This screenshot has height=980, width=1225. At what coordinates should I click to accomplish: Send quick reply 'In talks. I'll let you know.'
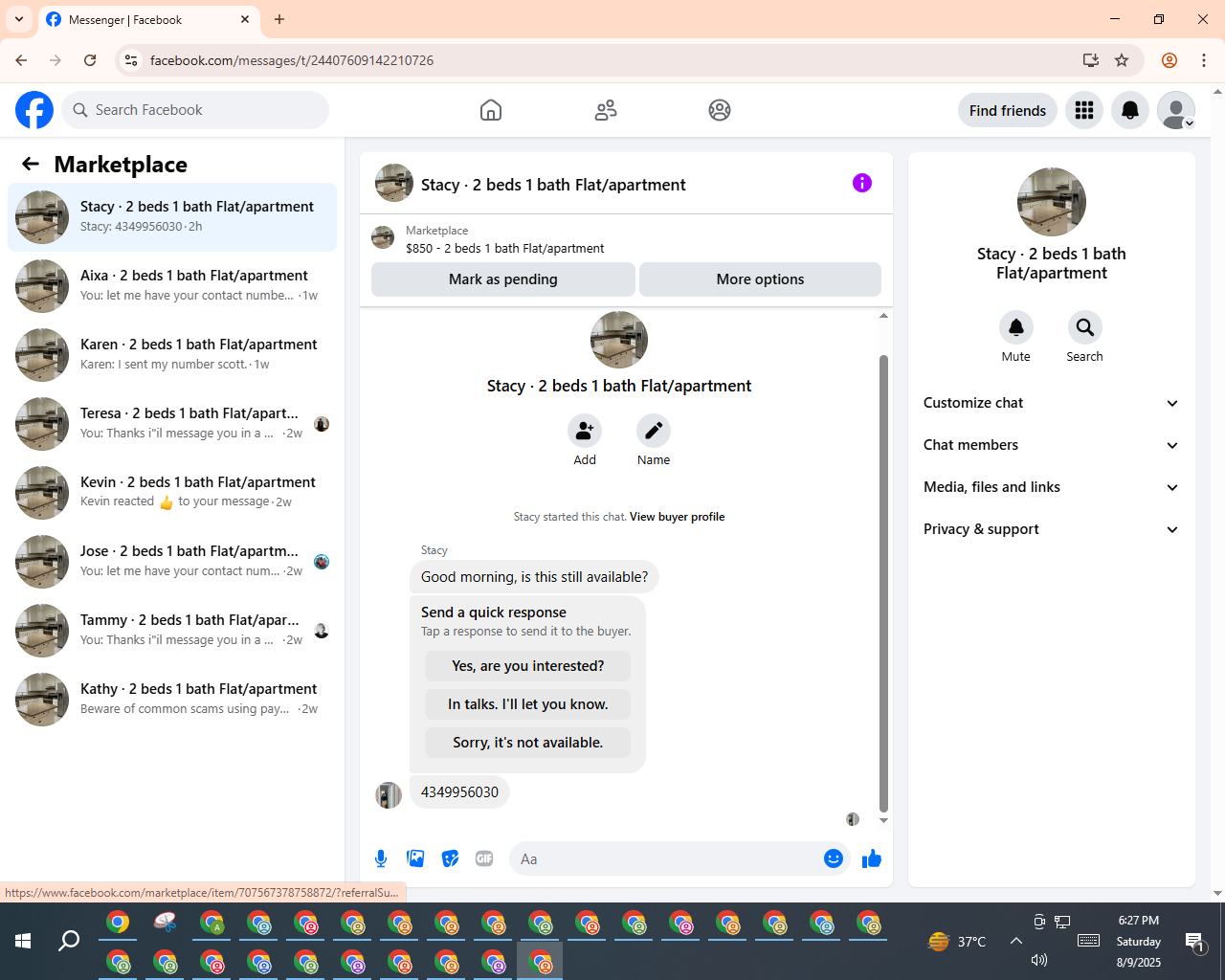(x=528, y=704)
